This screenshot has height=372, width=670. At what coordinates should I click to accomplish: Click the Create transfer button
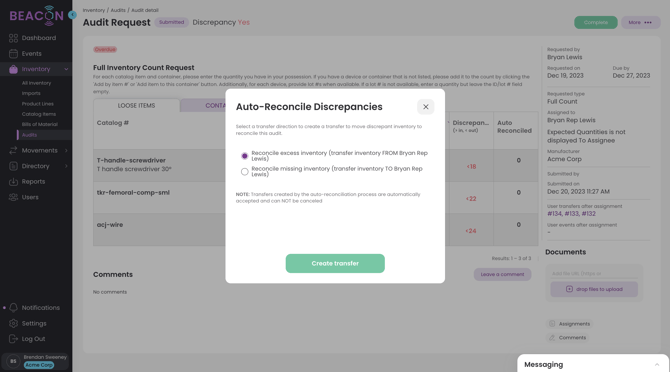pyautogui.click(x=335, y=264)
